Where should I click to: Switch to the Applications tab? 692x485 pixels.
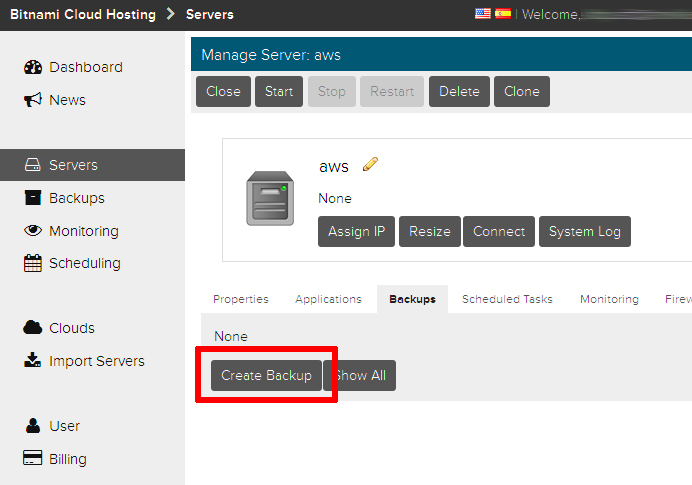[x=328, y=299]
